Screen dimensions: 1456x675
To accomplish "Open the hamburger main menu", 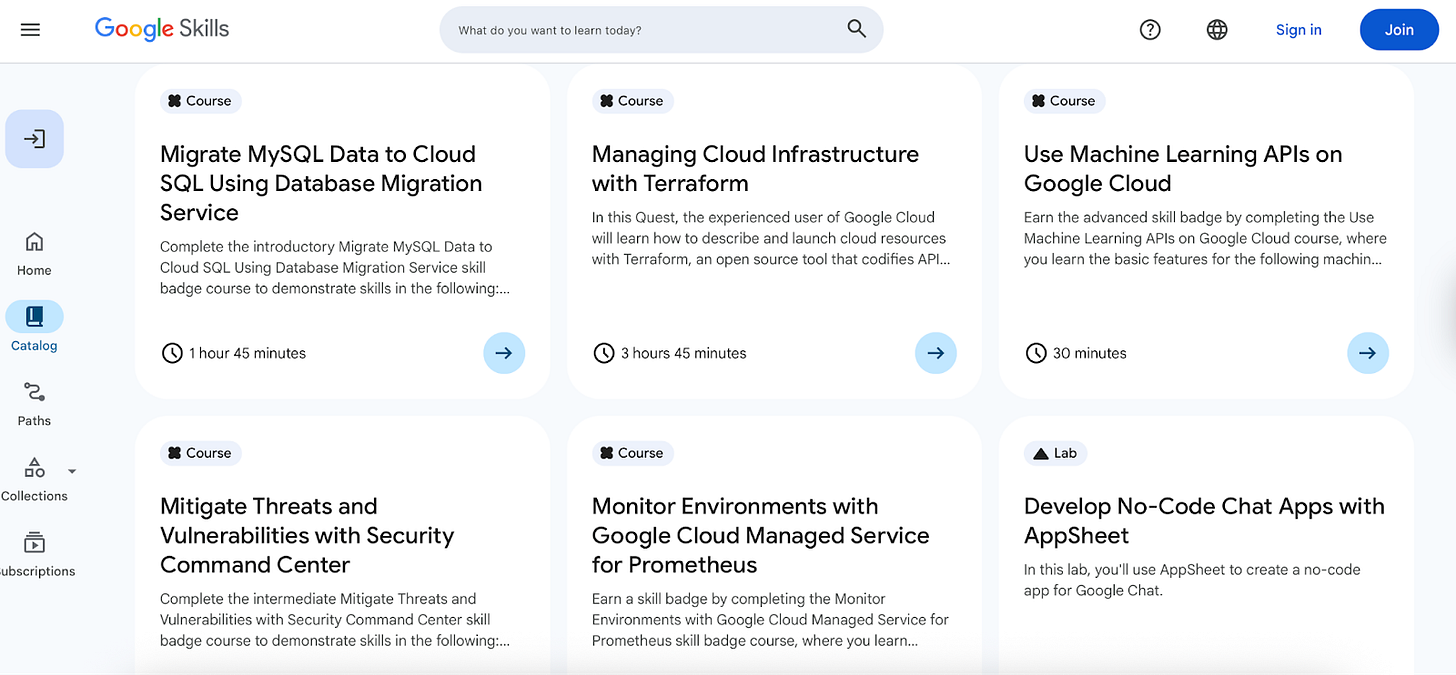I will (x=30, y=30).
